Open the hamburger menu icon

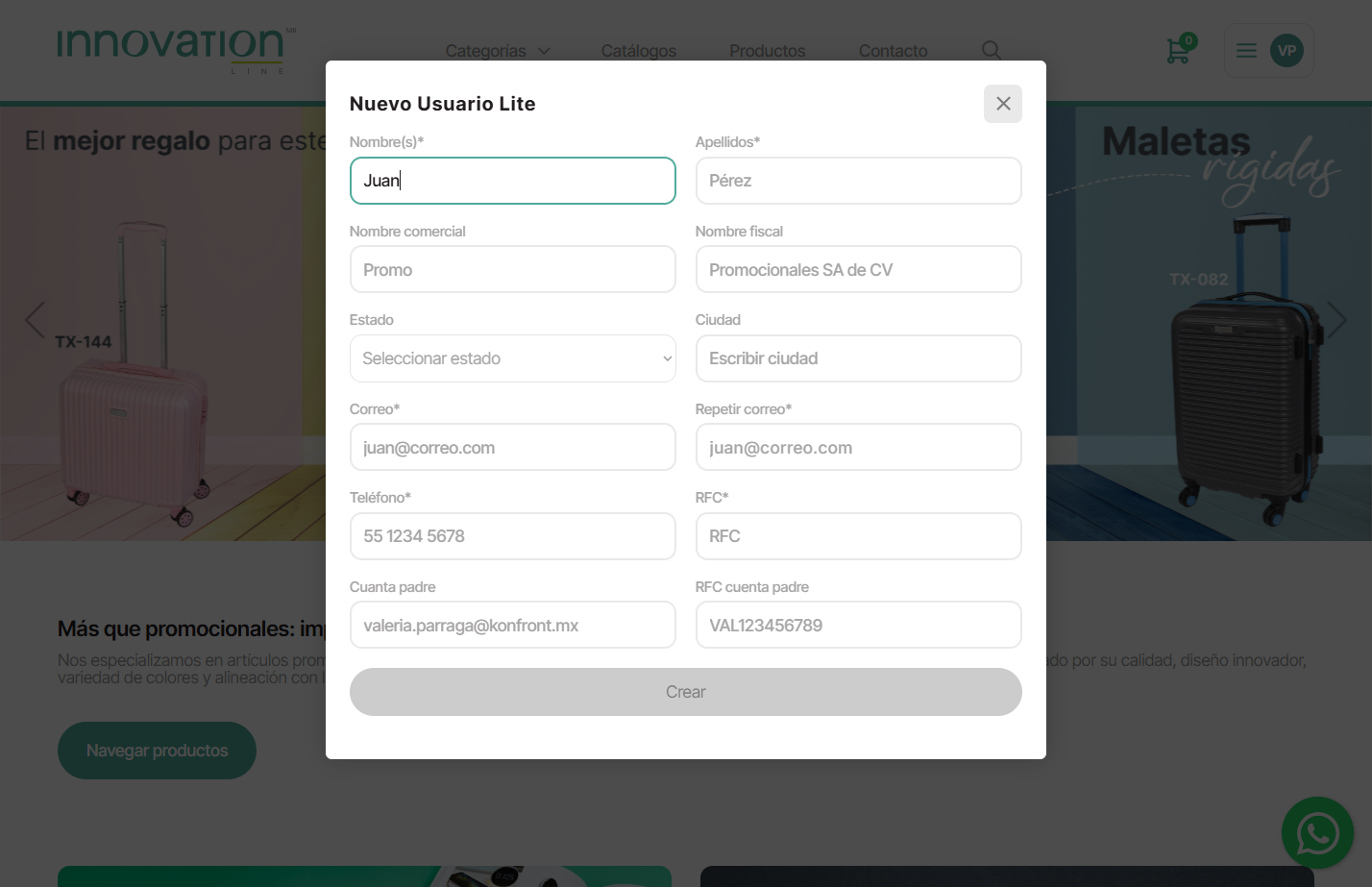tap(1246, 51)
